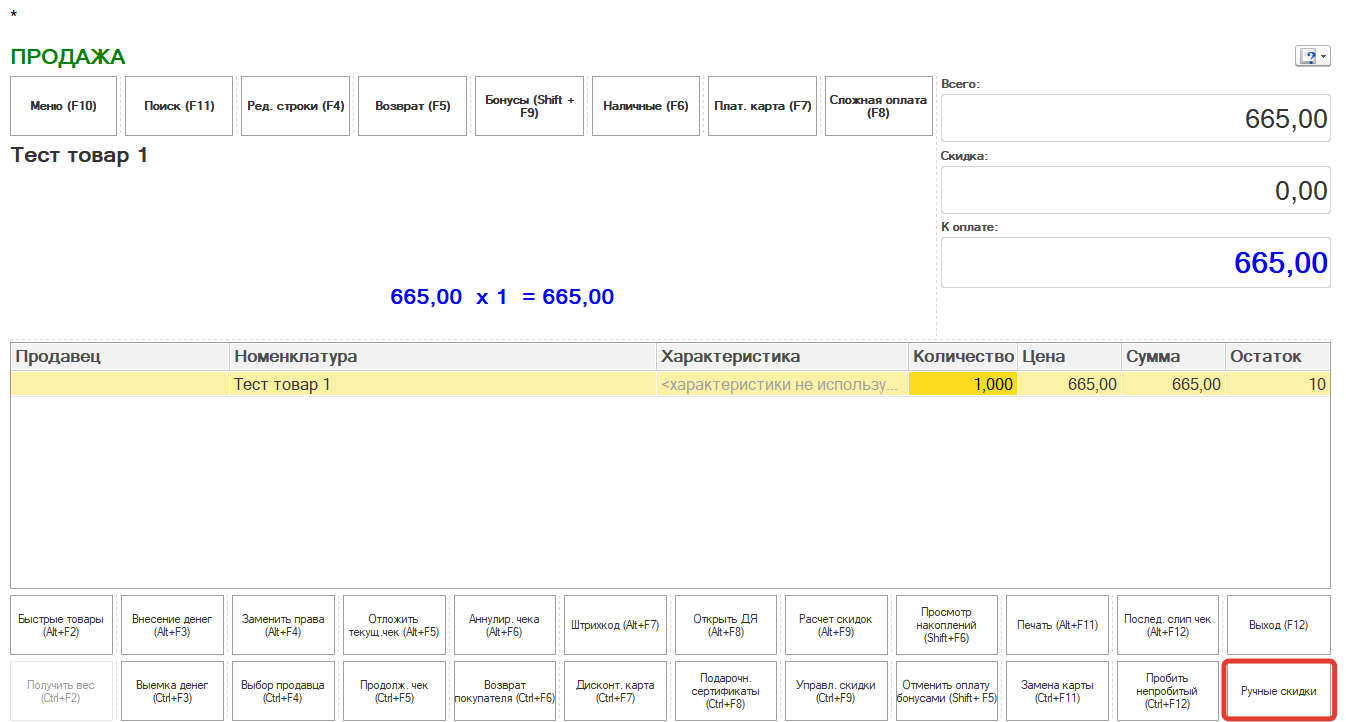Exit with Выход (F12) button
Screen dimensions: 1346x722
coord(1278,626)
